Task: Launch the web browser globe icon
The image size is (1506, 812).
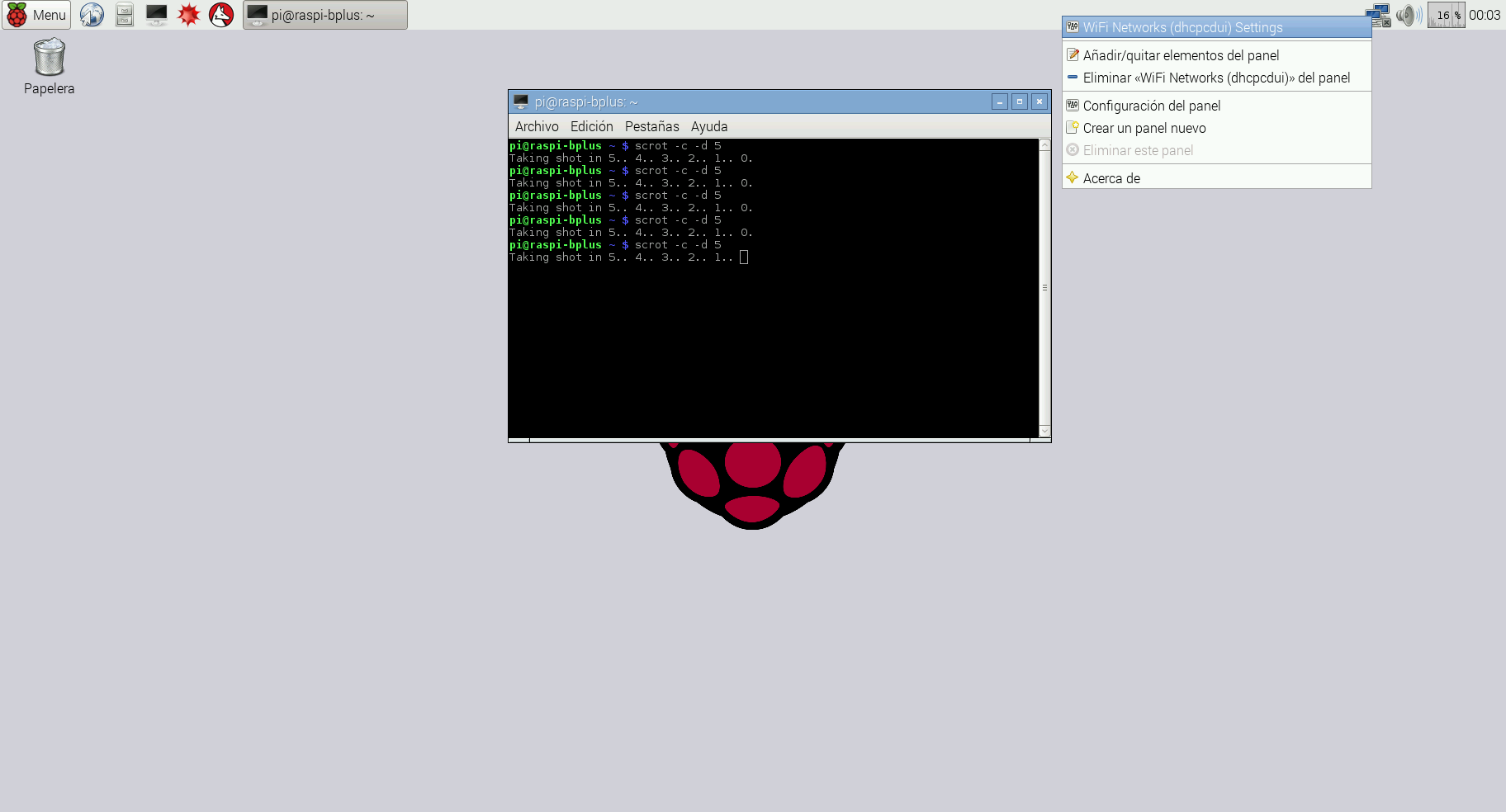Action: point(92,15)
